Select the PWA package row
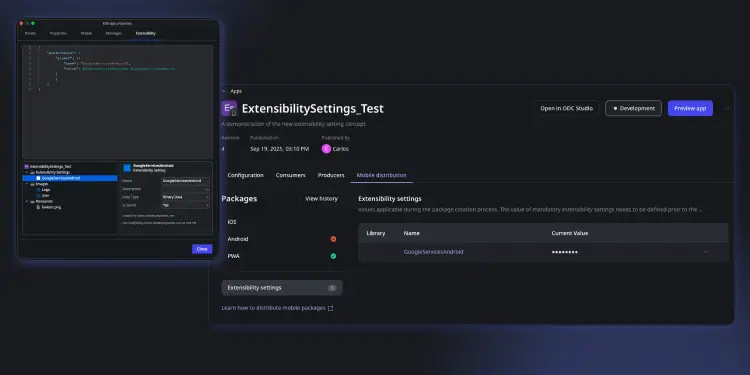 [x=282, y=256]
